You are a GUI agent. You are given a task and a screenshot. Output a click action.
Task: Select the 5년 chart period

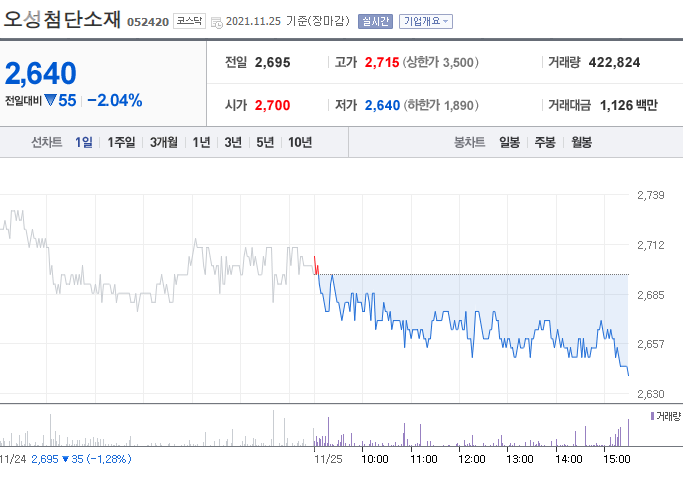pos(265,142)
